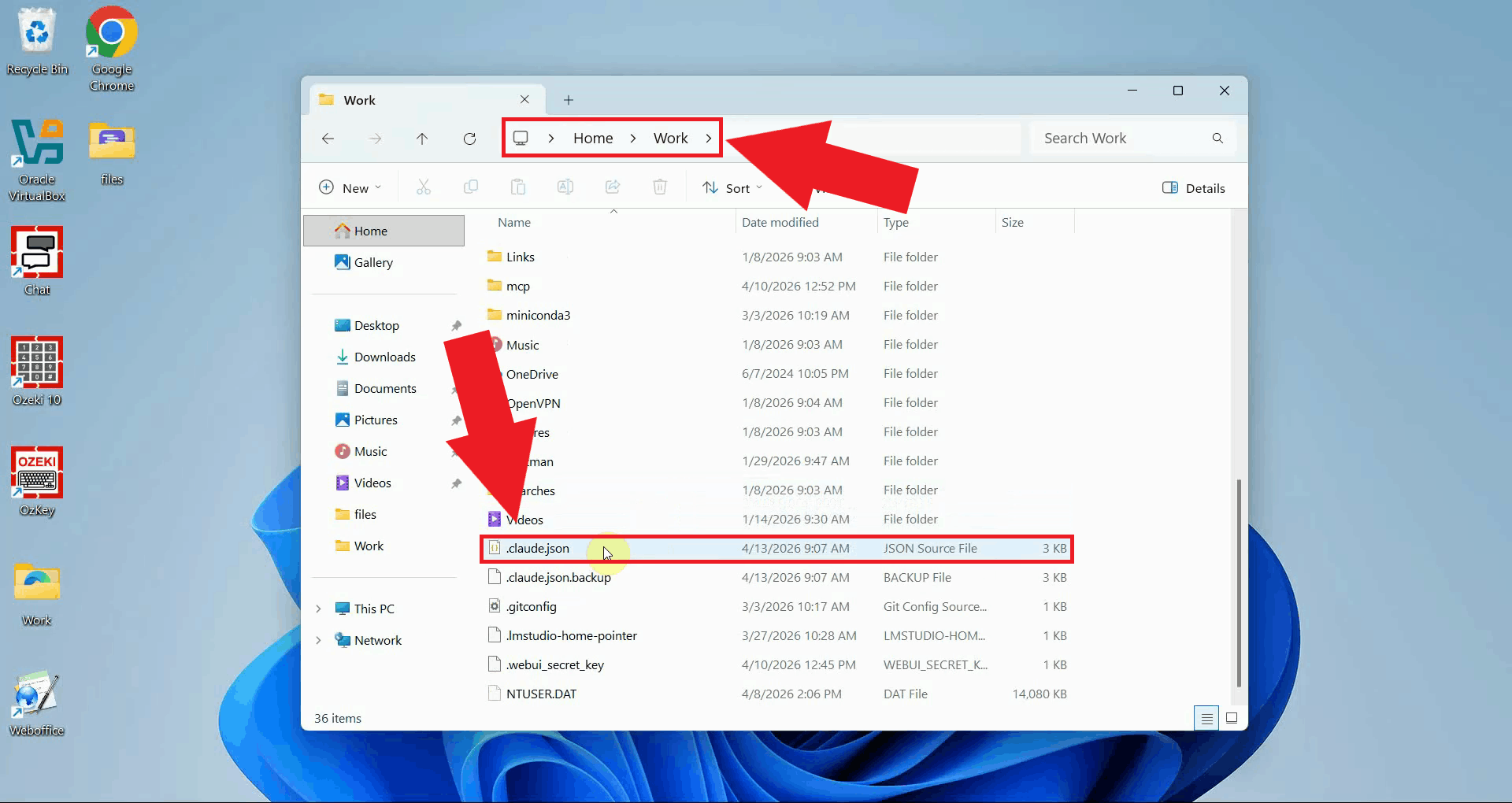Screen dimensions: 1512x803
Task: Sort by Name column header
Action: click(x=514, y=223)
